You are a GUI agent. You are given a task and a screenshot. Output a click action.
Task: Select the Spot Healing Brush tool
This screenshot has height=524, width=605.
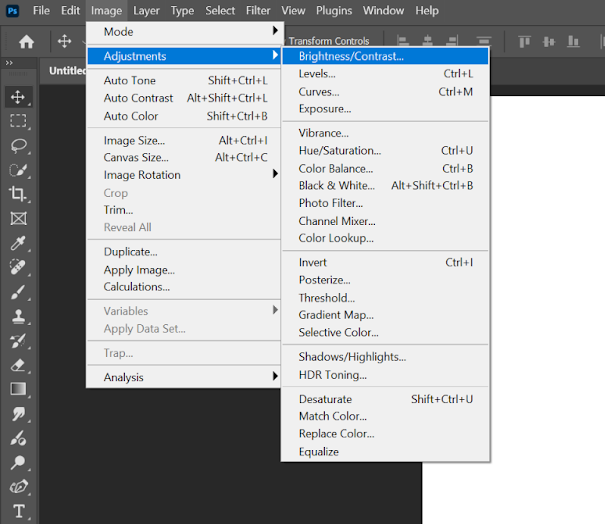(x=18, y=267)
